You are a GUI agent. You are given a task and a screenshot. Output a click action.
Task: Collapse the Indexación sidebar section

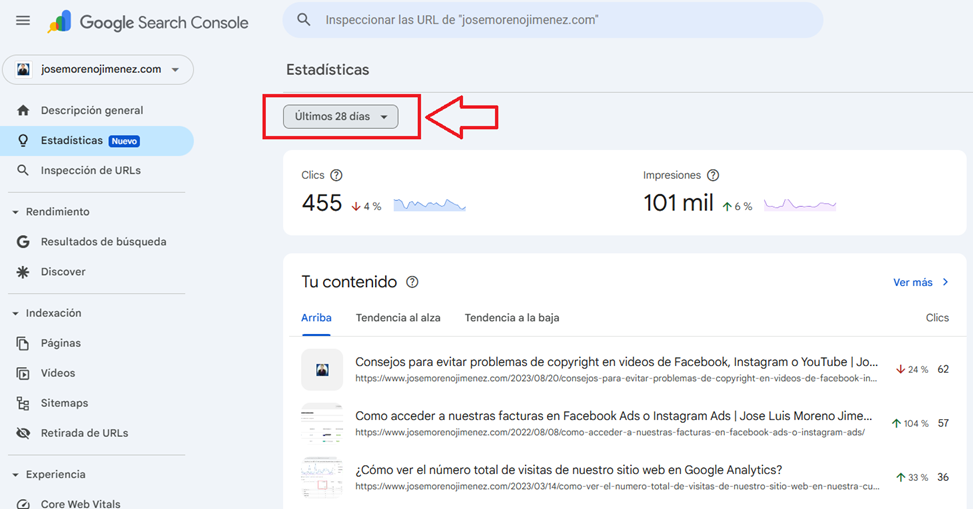click(16, 313)
